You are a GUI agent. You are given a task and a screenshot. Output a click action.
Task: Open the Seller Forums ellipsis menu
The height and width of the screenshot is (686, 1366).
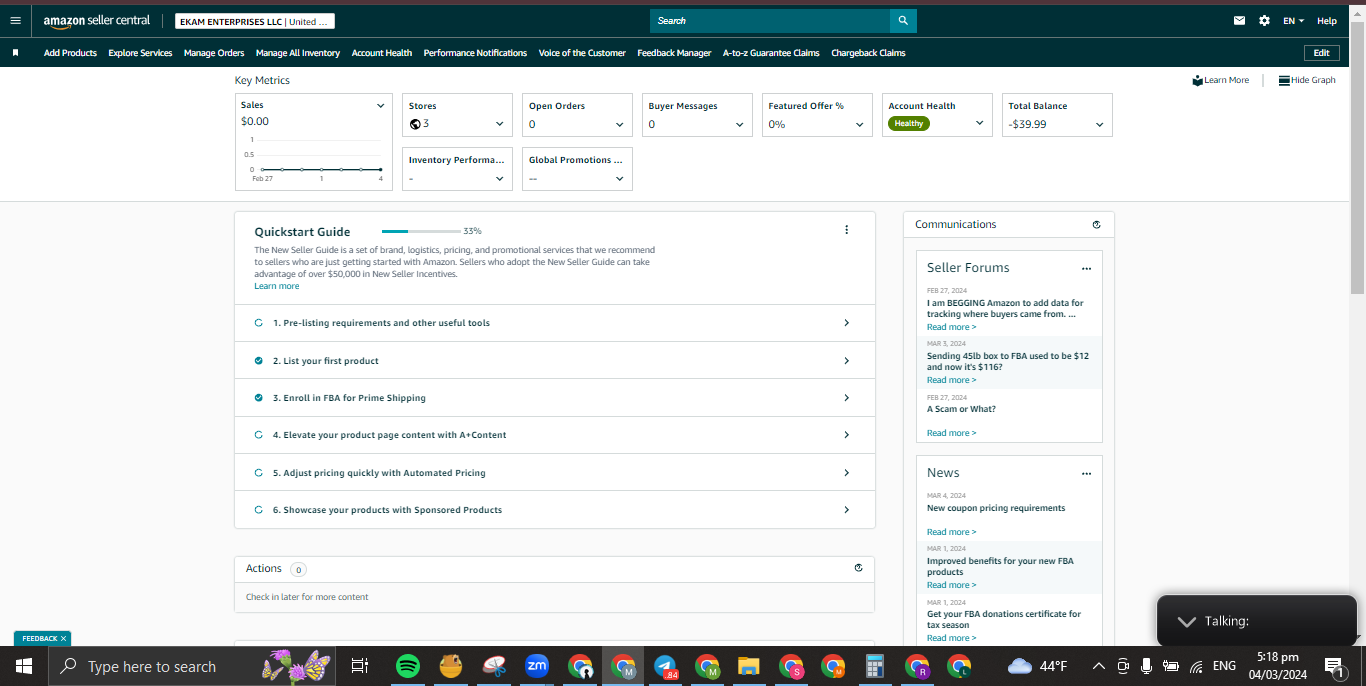click(1086, 269)
